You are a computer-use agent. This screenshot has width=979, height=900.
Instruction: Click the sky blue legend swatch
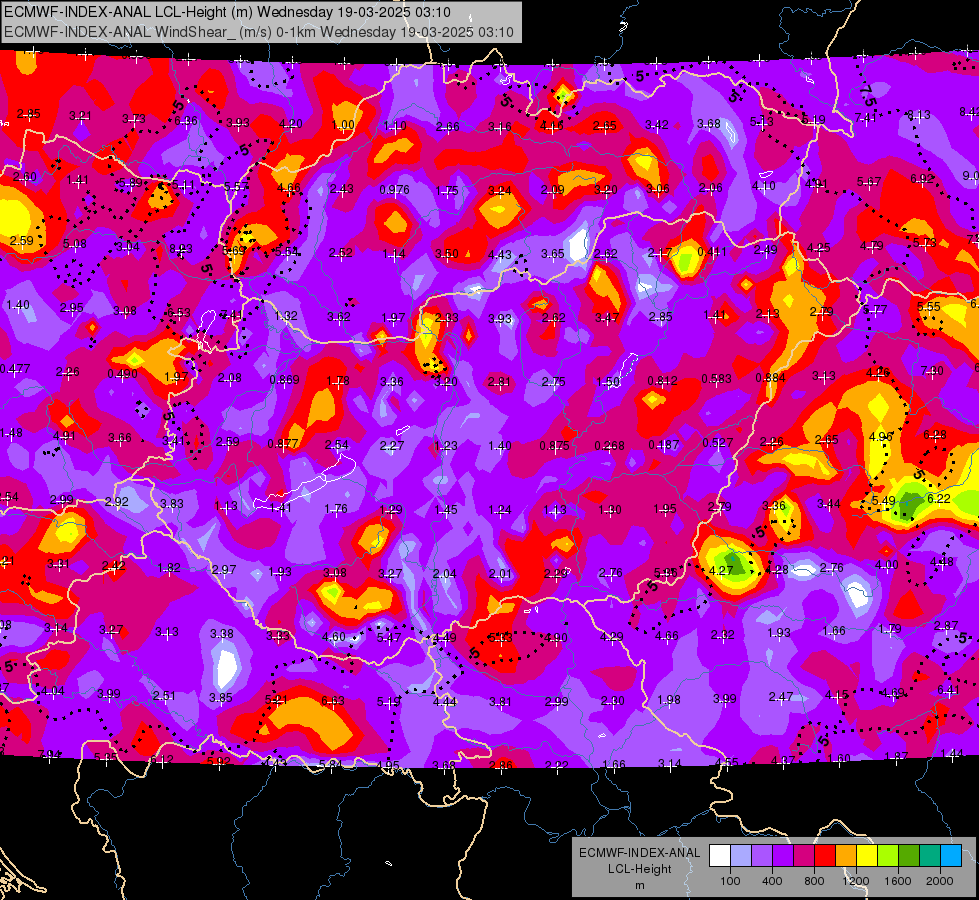[x=952, y=855]
